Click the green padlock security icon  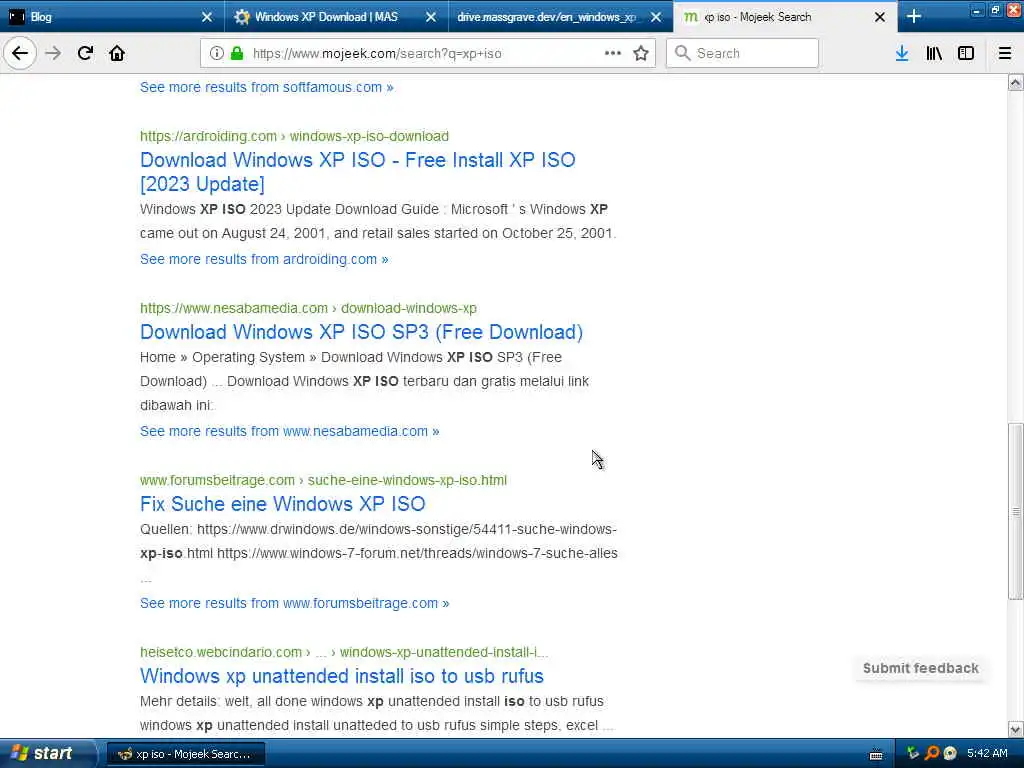coord(237,53)
